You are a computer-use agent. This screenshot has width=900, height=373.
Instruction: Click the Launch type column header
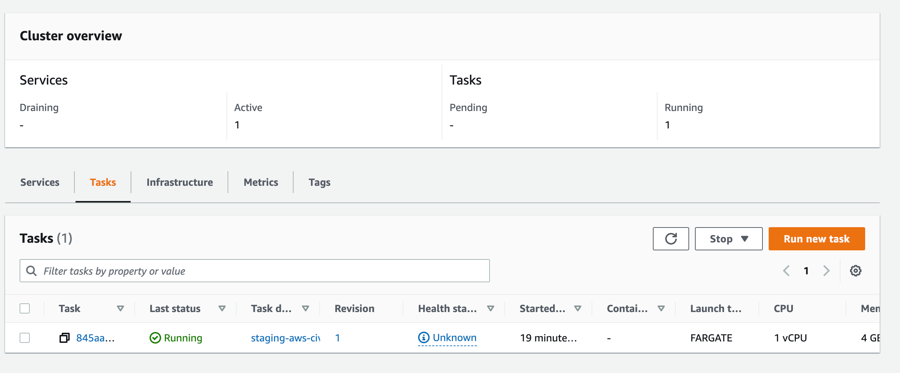pos(716,309)
